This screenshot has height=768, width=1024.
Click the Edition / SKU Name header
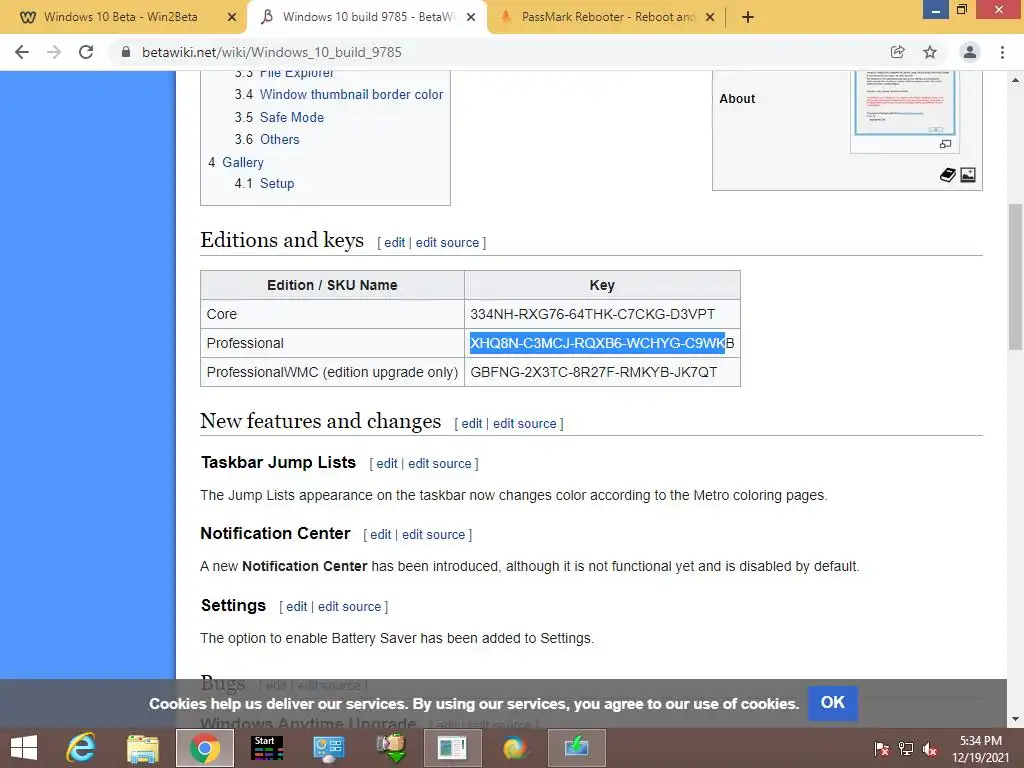click(x=332, y=285)
